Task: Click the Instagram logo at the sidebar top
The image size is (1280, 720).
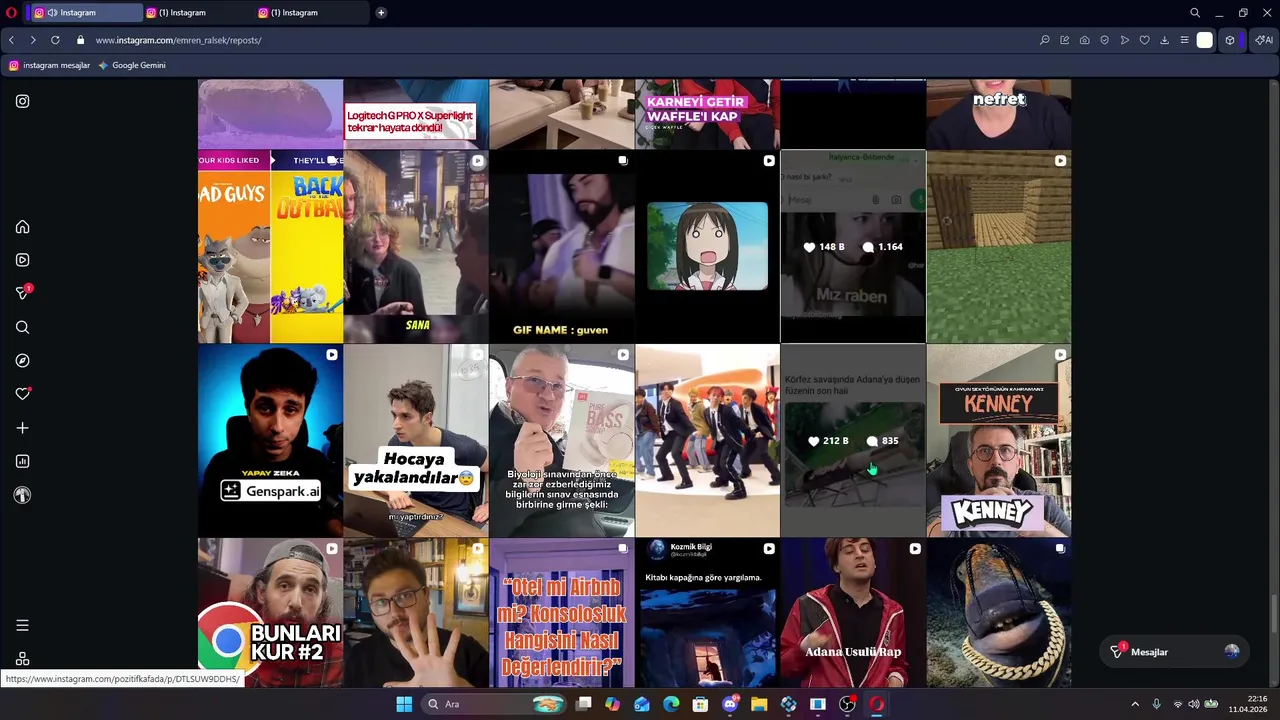Action: point(22,101)
